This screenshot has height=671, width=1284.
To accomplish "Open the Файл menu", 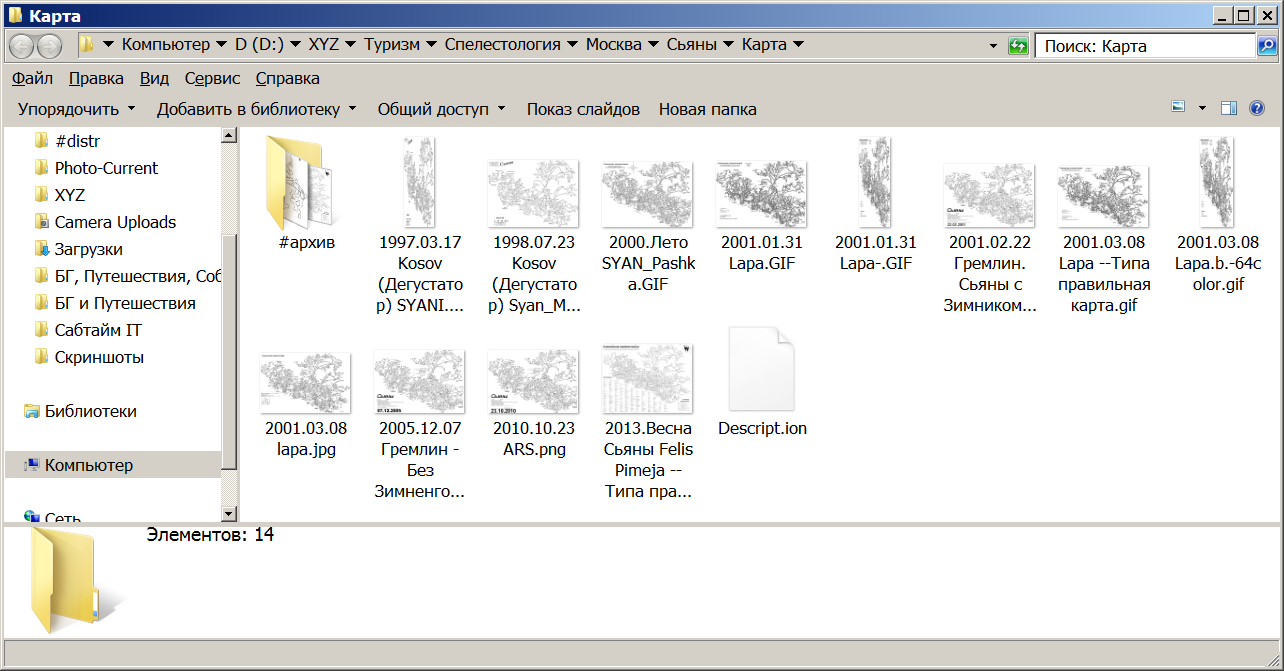I will pyautogui.click(x=33, y=78).
